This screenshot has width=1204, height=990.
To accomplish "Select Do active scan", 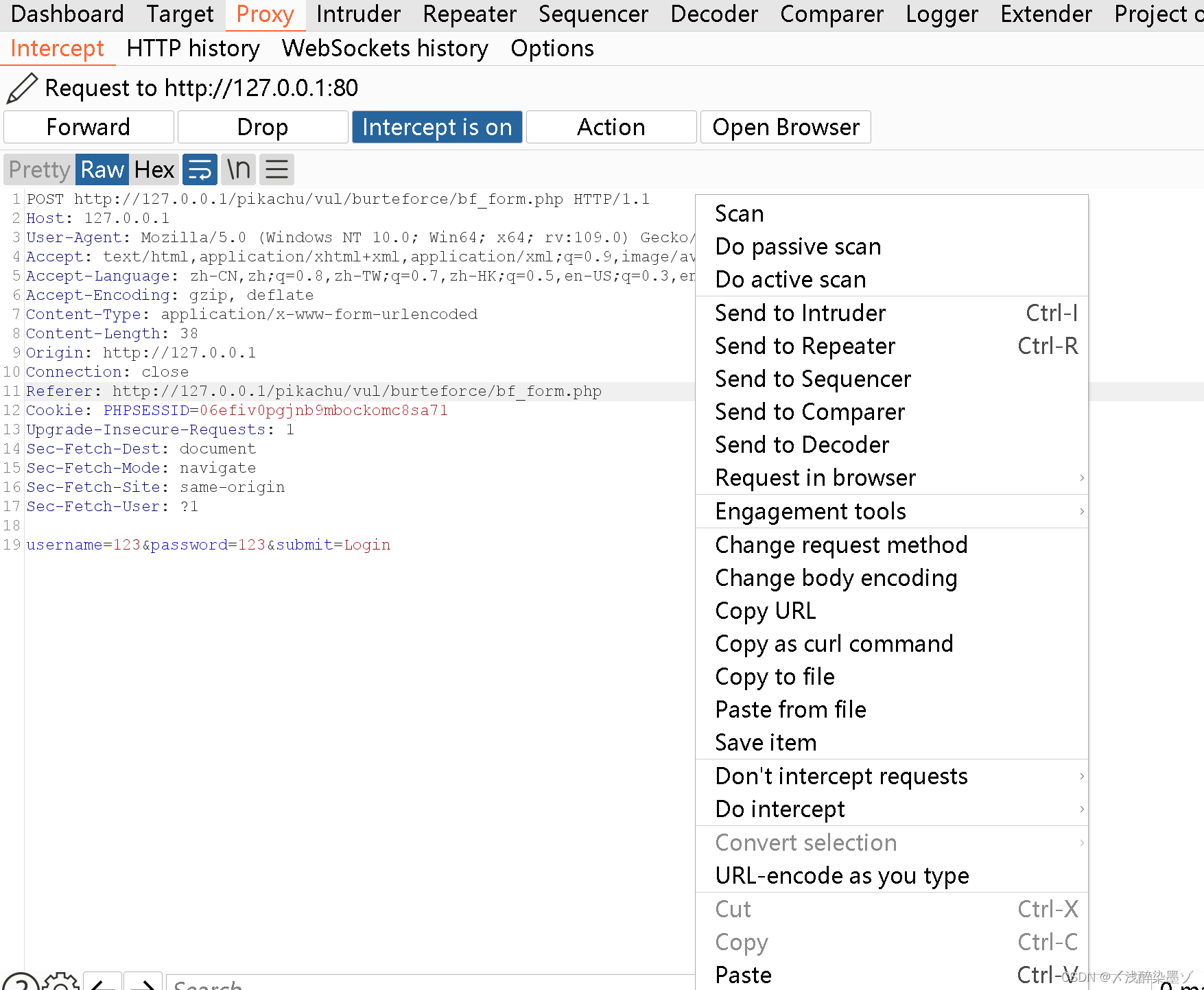I will coord(892,279).
